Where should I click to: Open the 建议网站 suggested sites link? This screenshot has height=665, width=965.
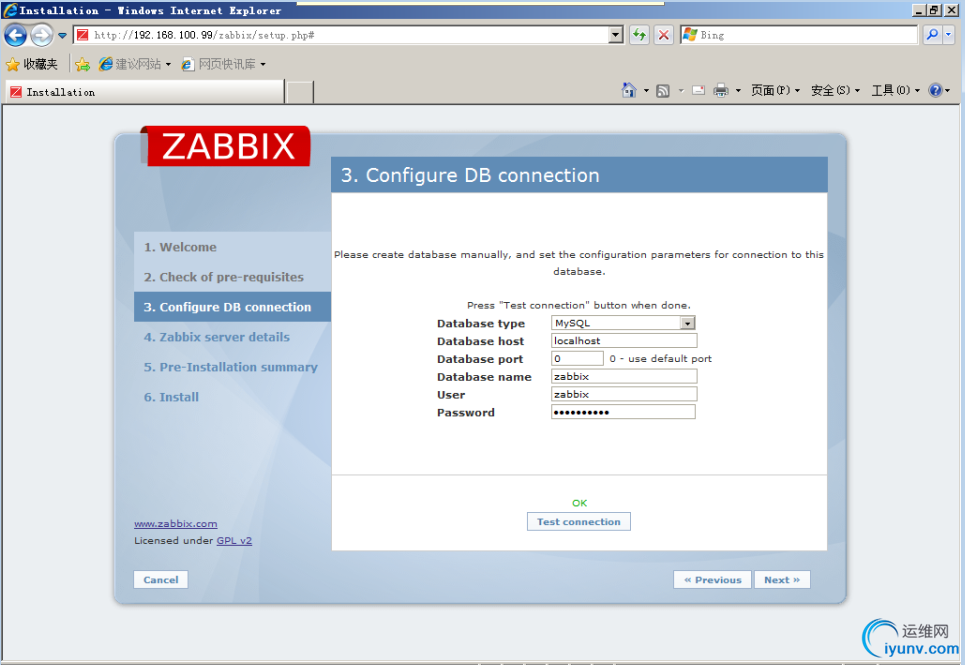[135, 64]
